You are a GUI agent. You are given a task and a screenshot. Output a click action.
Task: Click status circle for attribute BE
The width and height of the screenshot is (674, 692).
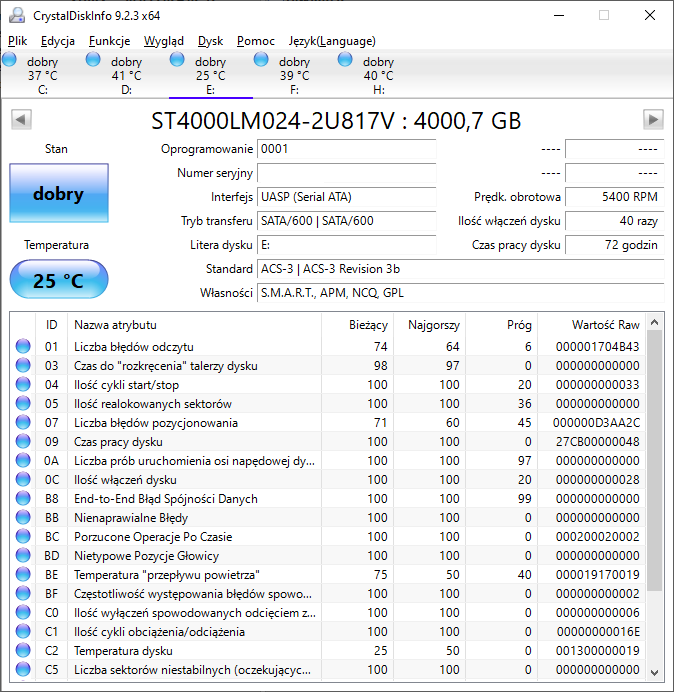tap(23, 574)
